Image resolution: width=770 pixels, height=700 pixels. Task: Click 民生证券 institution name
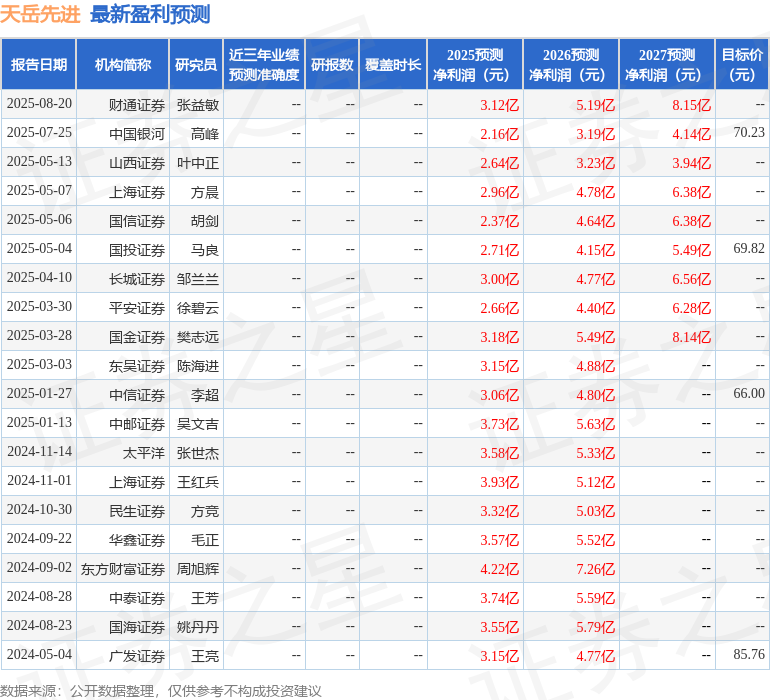point(137,511)
